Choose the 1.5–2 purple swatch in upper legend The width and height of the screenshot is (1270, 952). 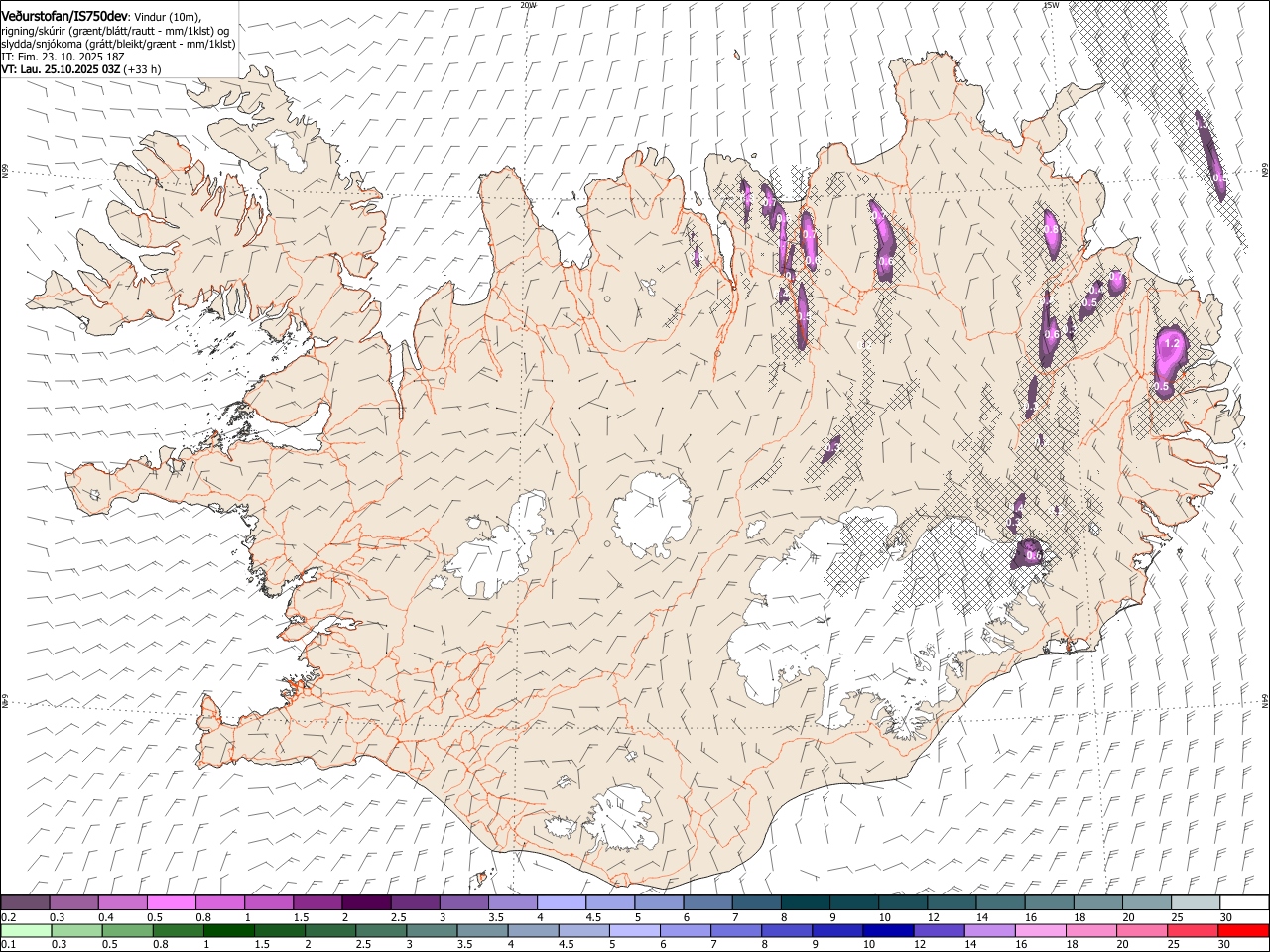(x=317, y=902)
